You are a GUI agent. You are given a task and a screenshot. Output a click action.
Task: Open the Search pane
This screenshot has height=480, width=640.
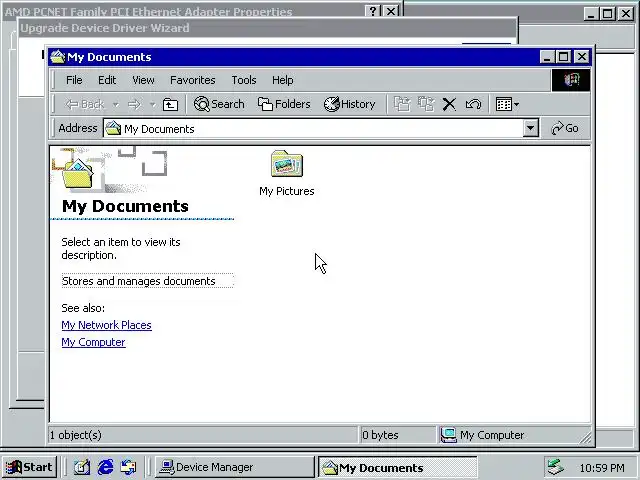click(x=219, y=104)
